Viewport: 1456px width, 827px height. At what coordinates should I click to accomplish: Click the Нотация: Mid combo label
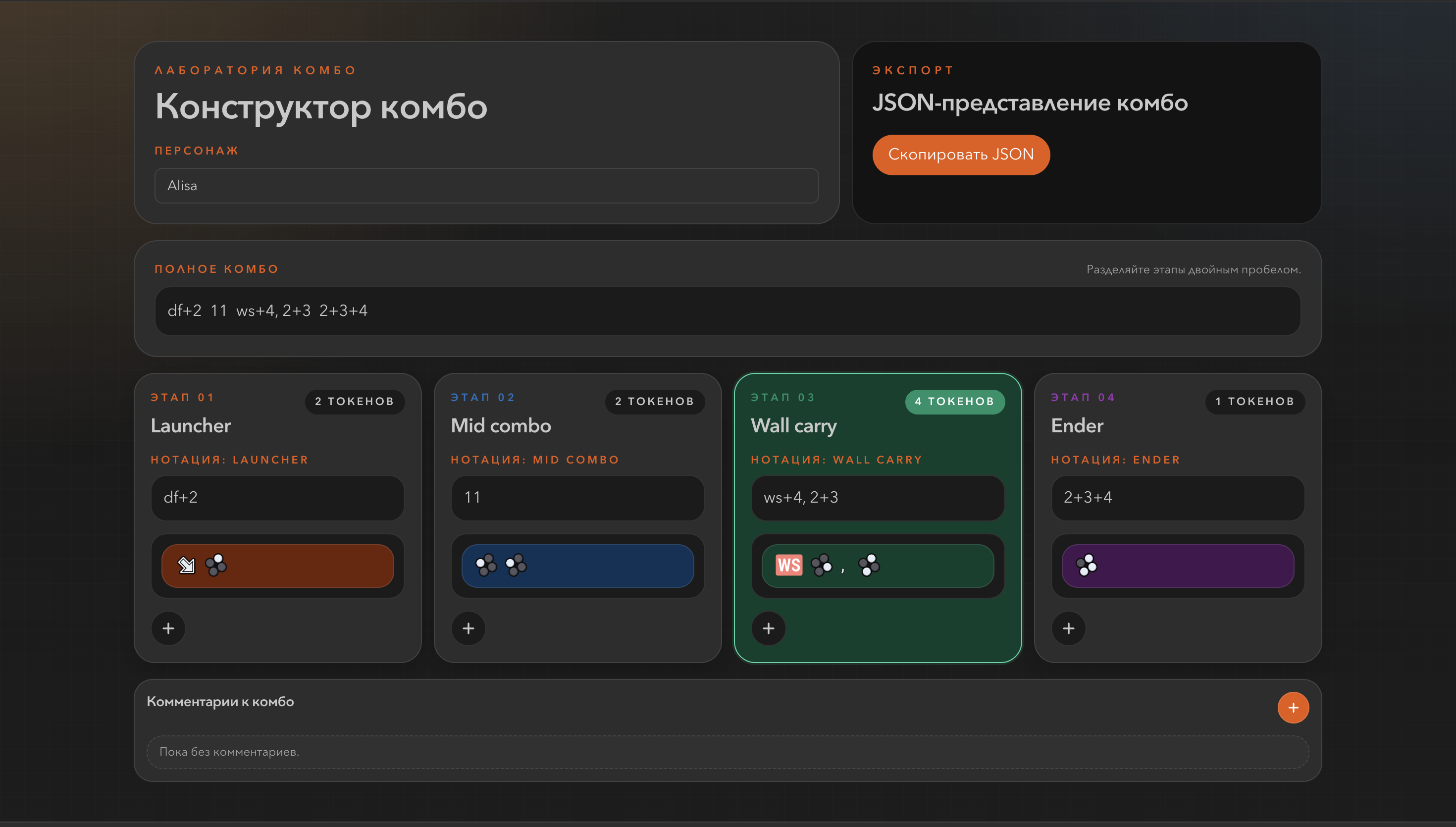point(535,460)
